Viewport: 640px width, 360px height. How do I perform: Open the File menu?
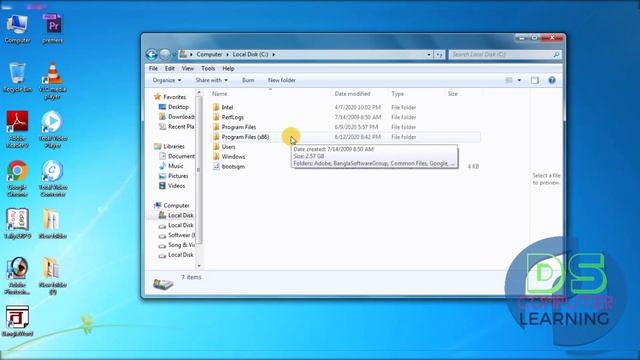coord(153,69)
